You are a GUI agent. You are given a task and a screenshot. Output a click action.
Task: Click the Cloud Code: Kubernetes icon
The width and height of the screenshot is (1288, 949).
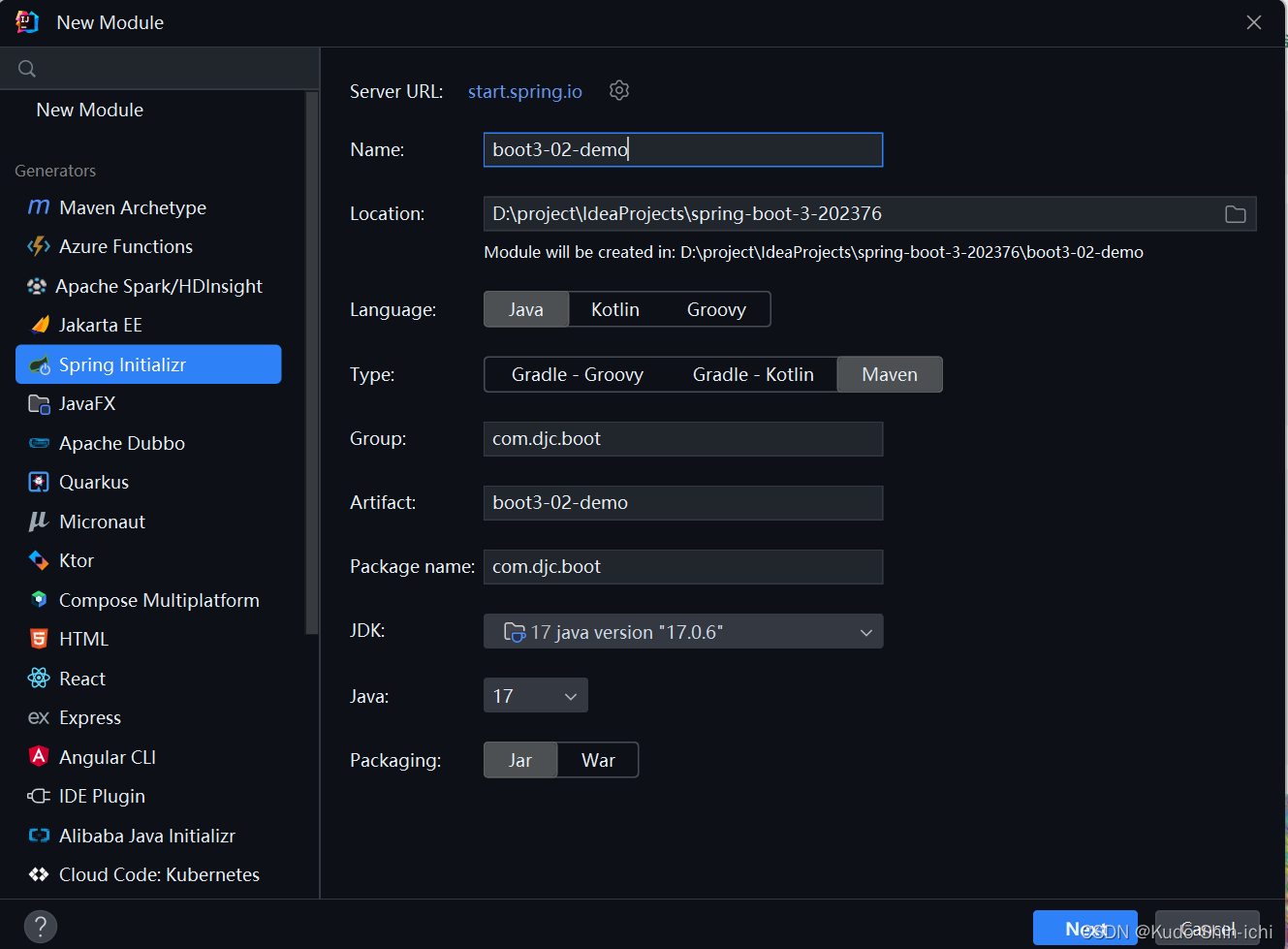(39, 874)
